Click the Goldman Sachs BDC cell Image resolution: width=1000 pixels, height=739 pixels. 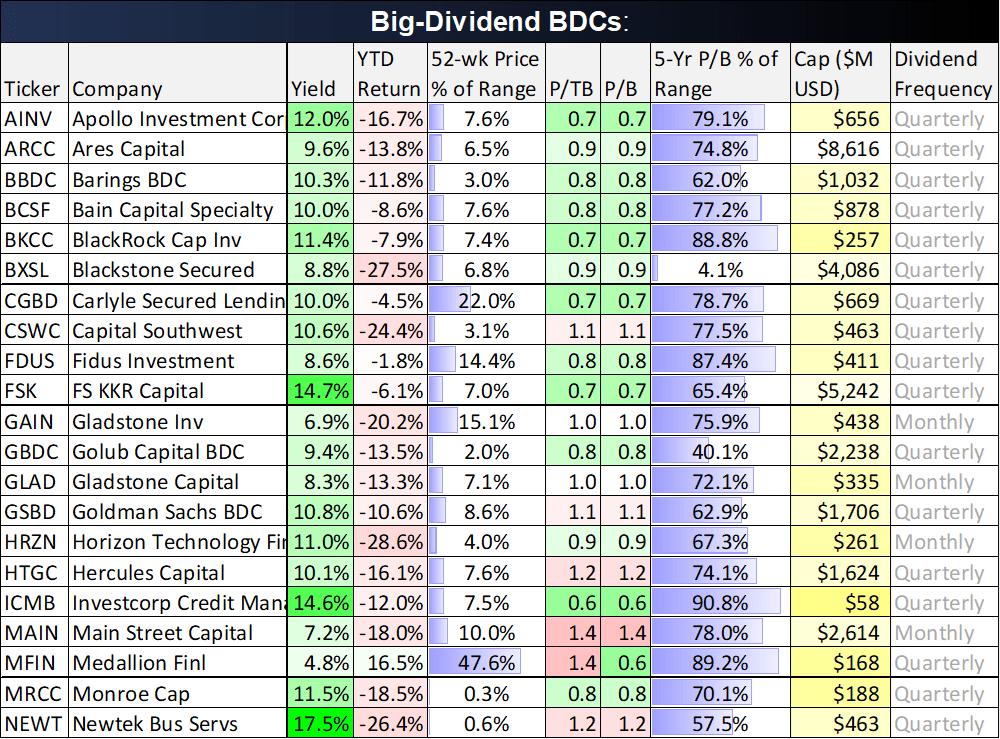click(x=177, y=512)
